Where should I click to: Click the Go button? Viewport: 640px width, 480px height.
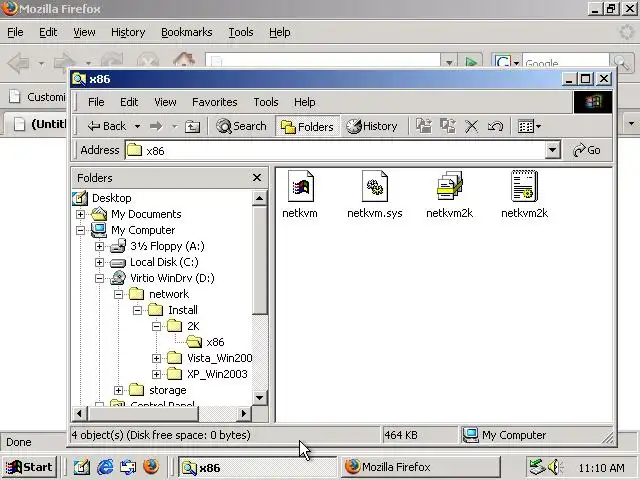click(x=587, y=150)
